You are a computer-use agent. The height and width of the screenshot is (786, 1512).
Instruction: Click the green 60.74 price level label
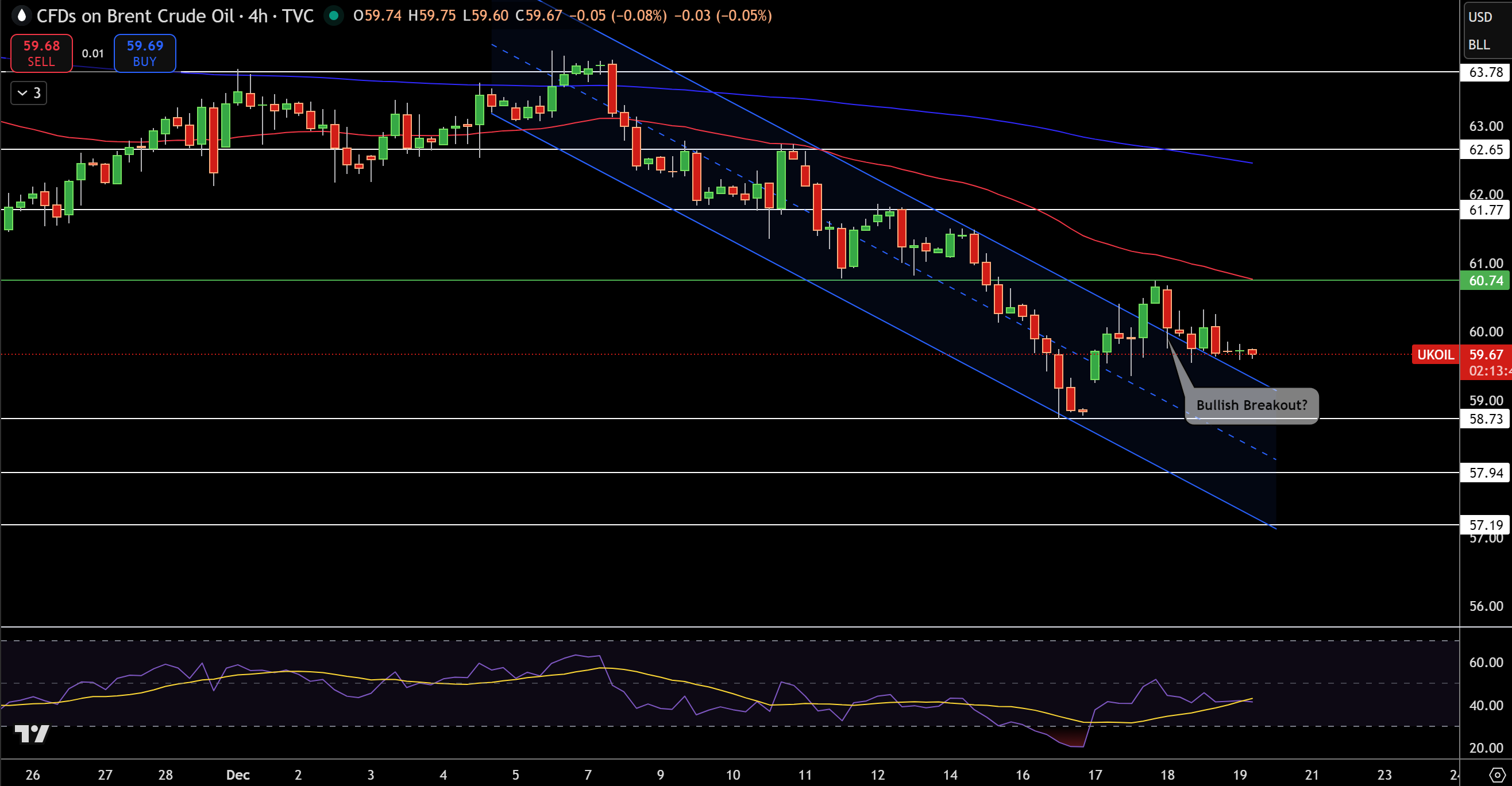1485,280
